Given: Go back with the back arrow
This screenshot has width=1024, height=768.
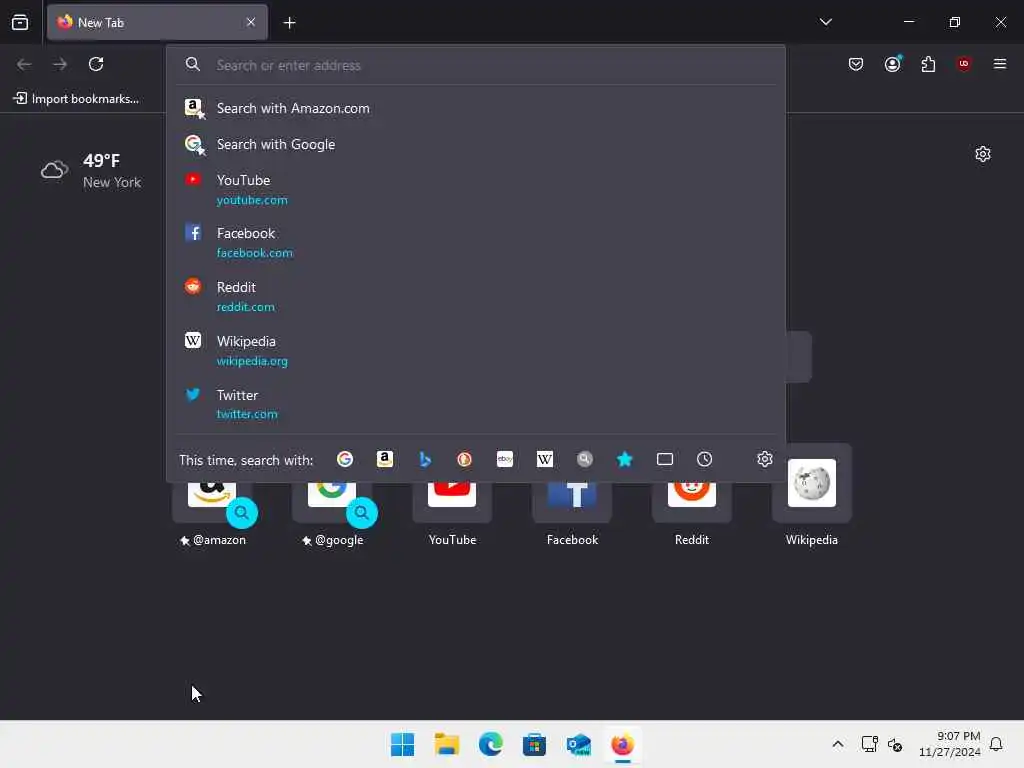Looking at the screenshot, I should (x=24, y=64).
